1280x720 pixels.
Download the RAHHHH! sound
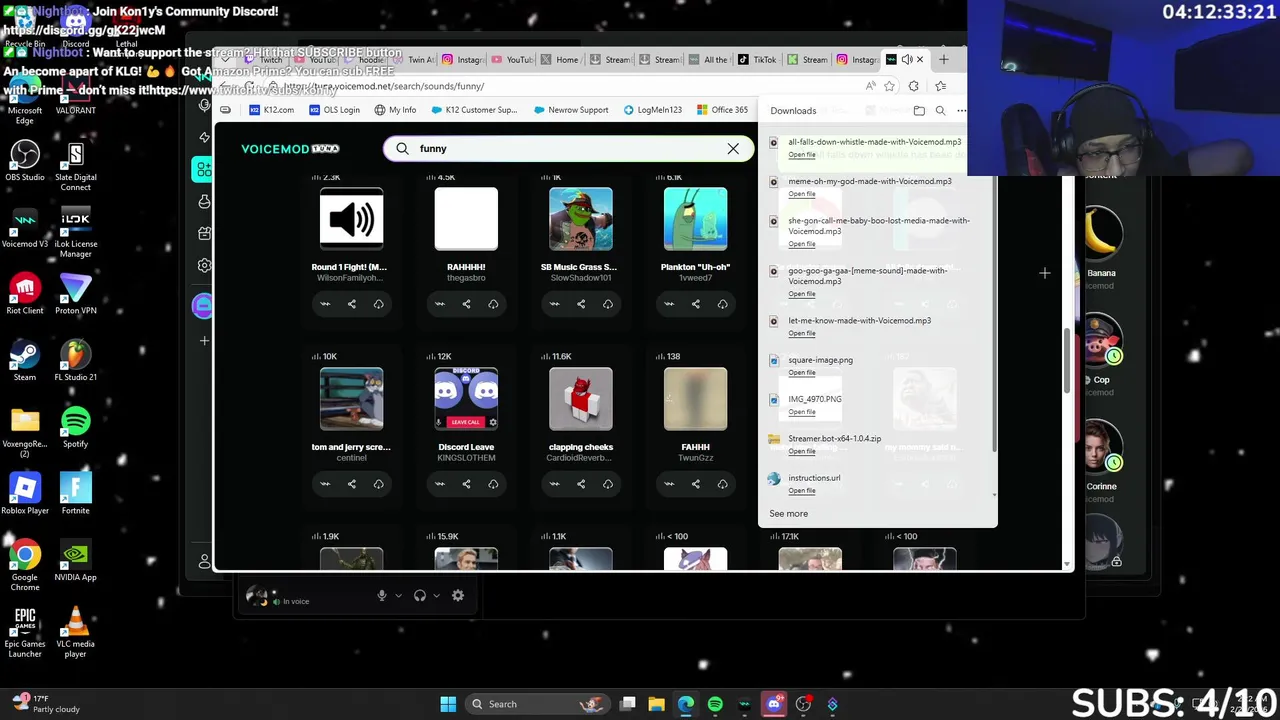click(493, 304)
